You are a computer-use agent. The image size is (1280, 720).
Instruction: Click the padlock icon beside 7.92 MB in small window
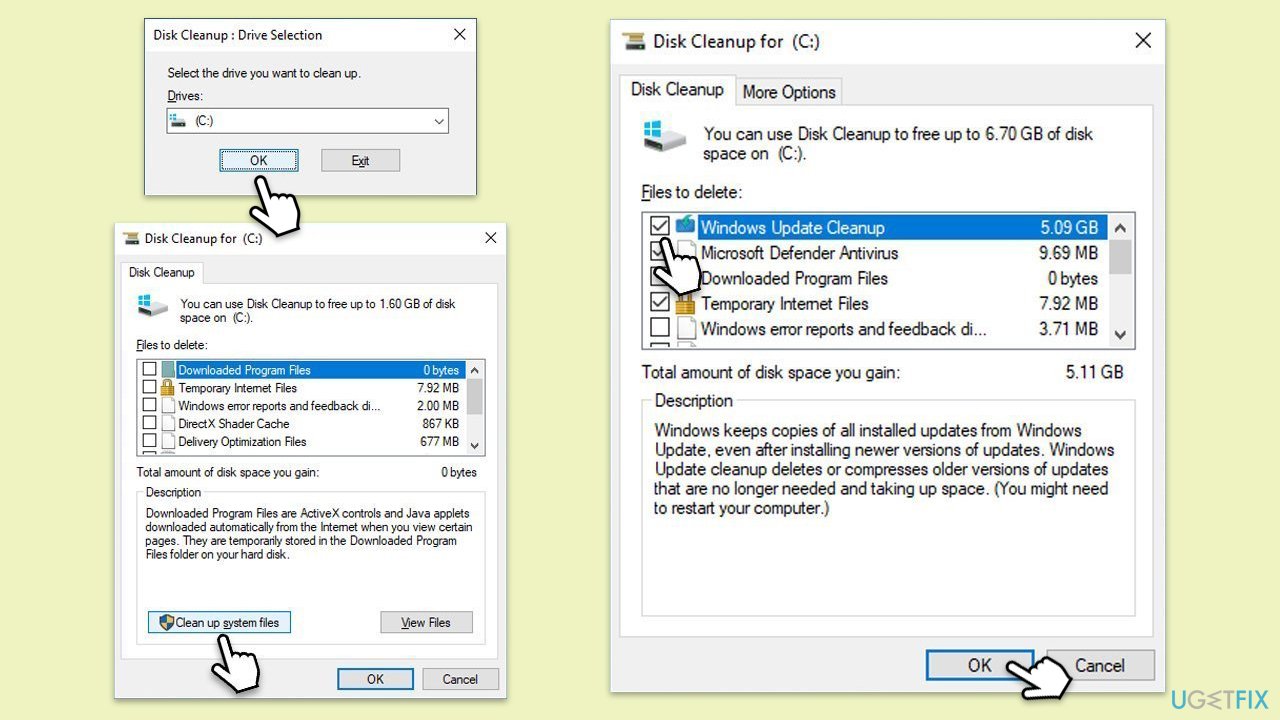168,388
